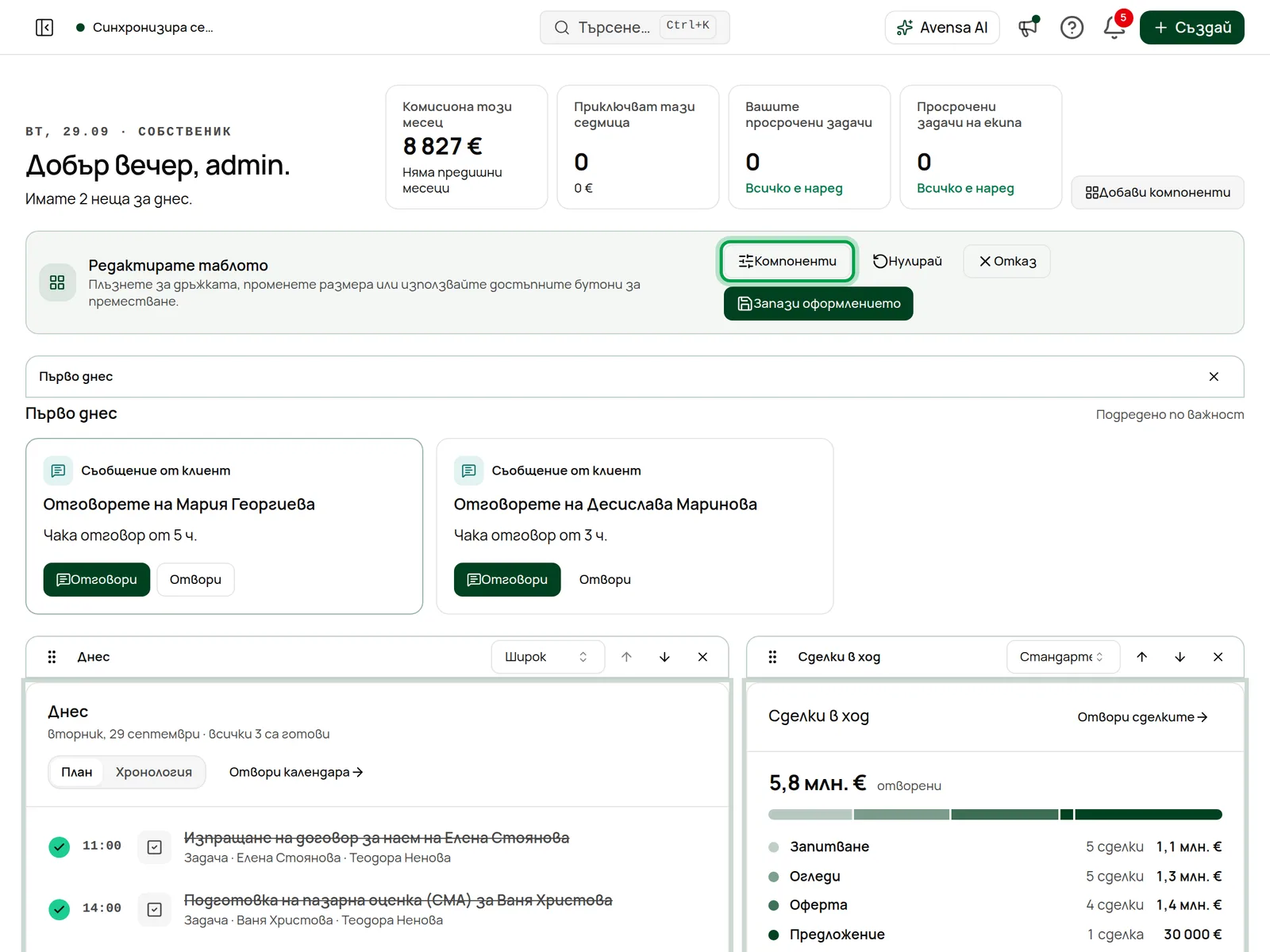The image size is (1270, 952).
Task: Click Подредено по важност label
Action: (1170, 414)
